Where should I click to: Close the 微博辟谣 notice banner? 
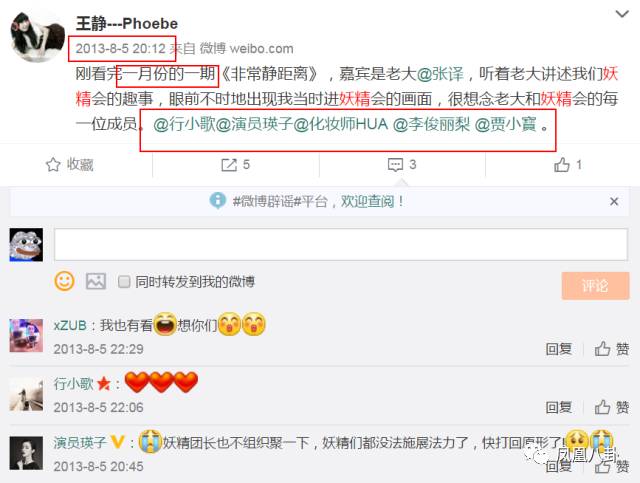[x=614, y=201]
